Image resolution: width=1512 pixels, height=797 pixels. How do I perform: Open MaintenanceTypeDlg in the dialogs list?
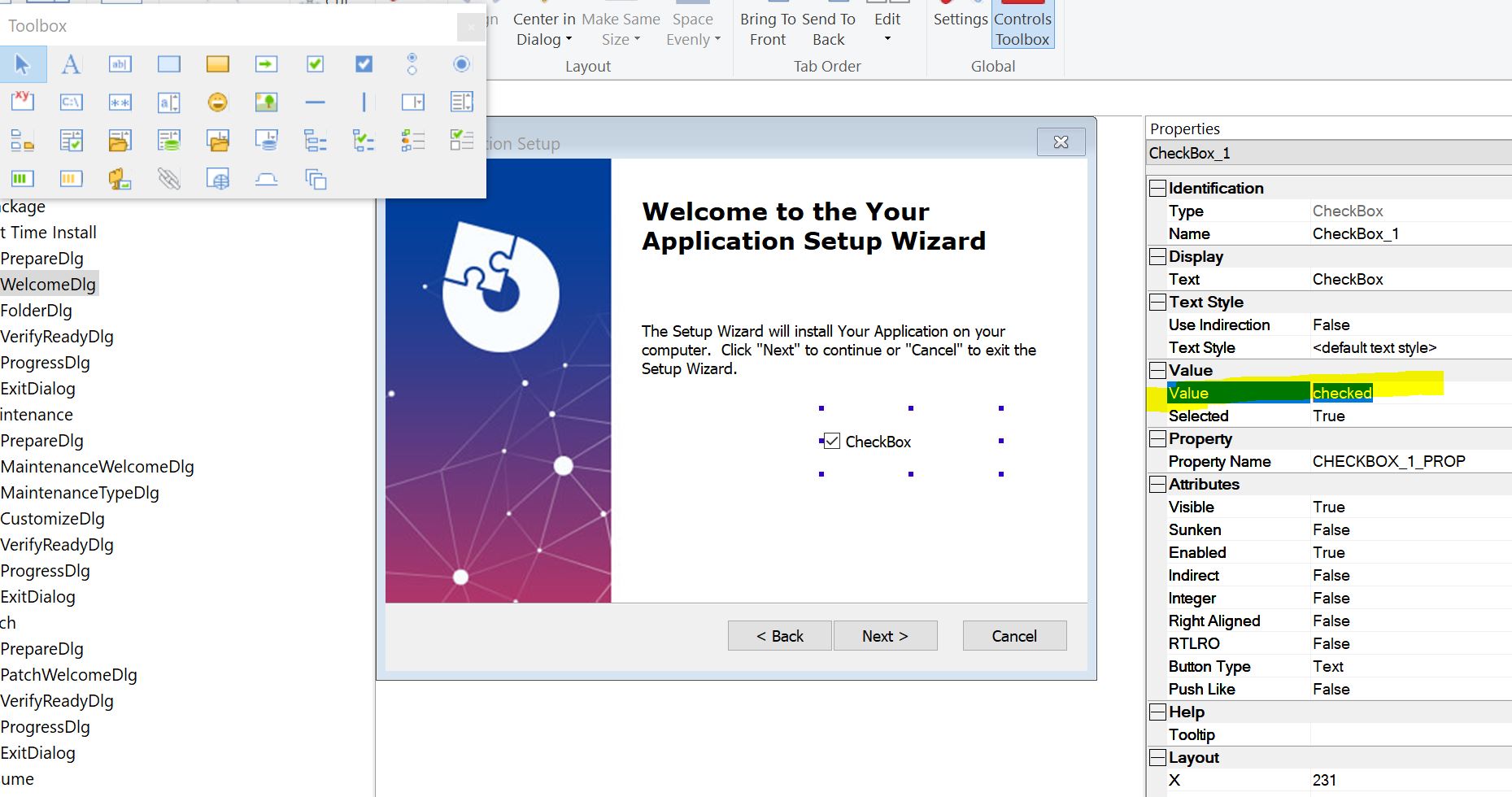[x=80, y=493]
